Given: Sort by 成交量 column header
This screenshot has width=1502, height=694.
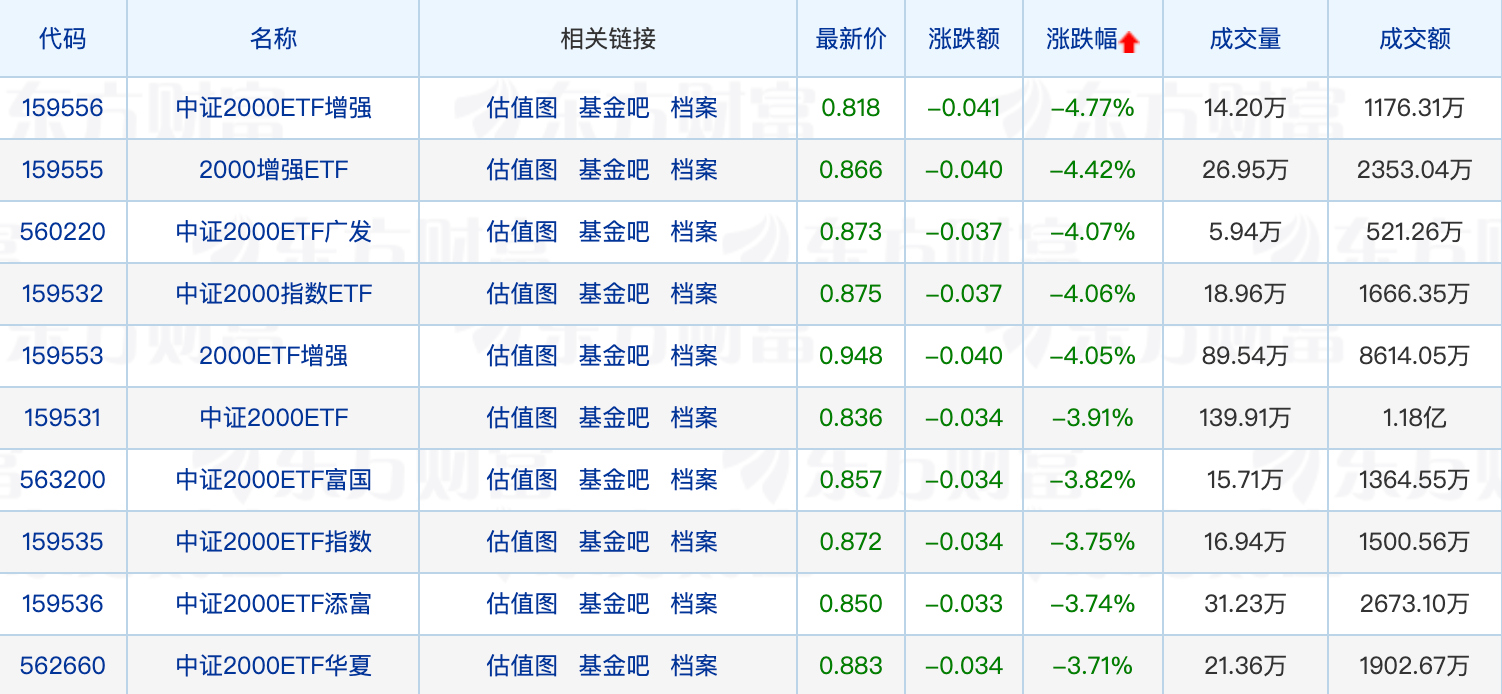Looking at the screenshot, I should 1245,40.
